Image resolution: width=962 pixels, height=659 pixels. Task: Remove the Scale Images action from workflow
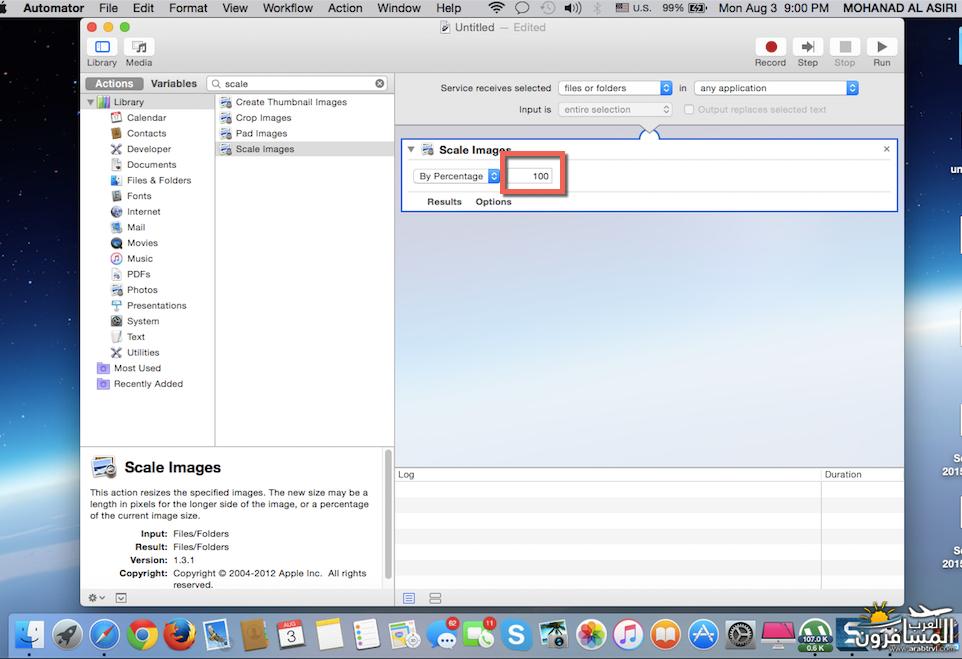tap(887, 149)
